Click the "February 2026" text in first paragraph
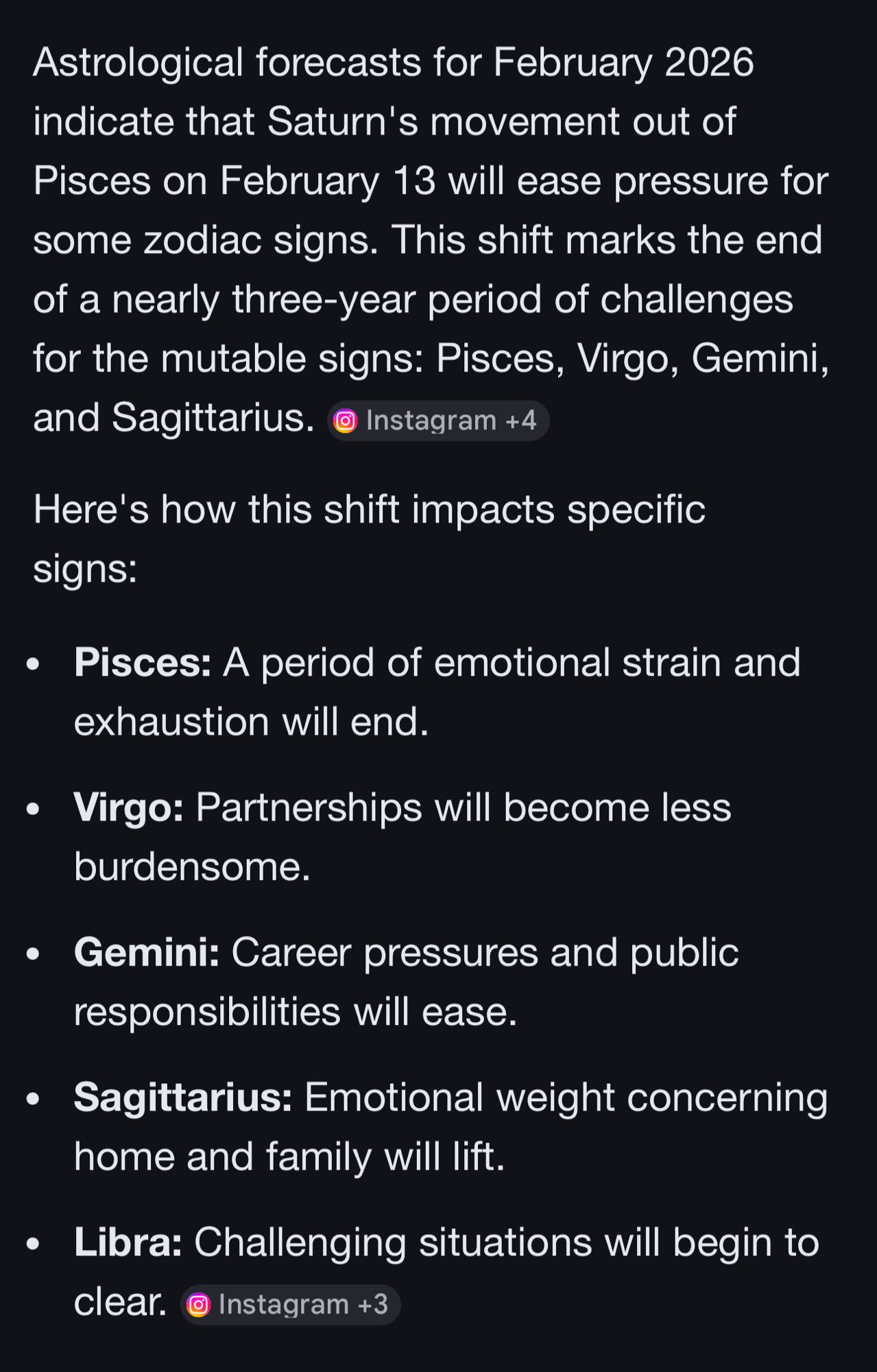Viewport: 877px width, 1372px height. pos(623,62)
